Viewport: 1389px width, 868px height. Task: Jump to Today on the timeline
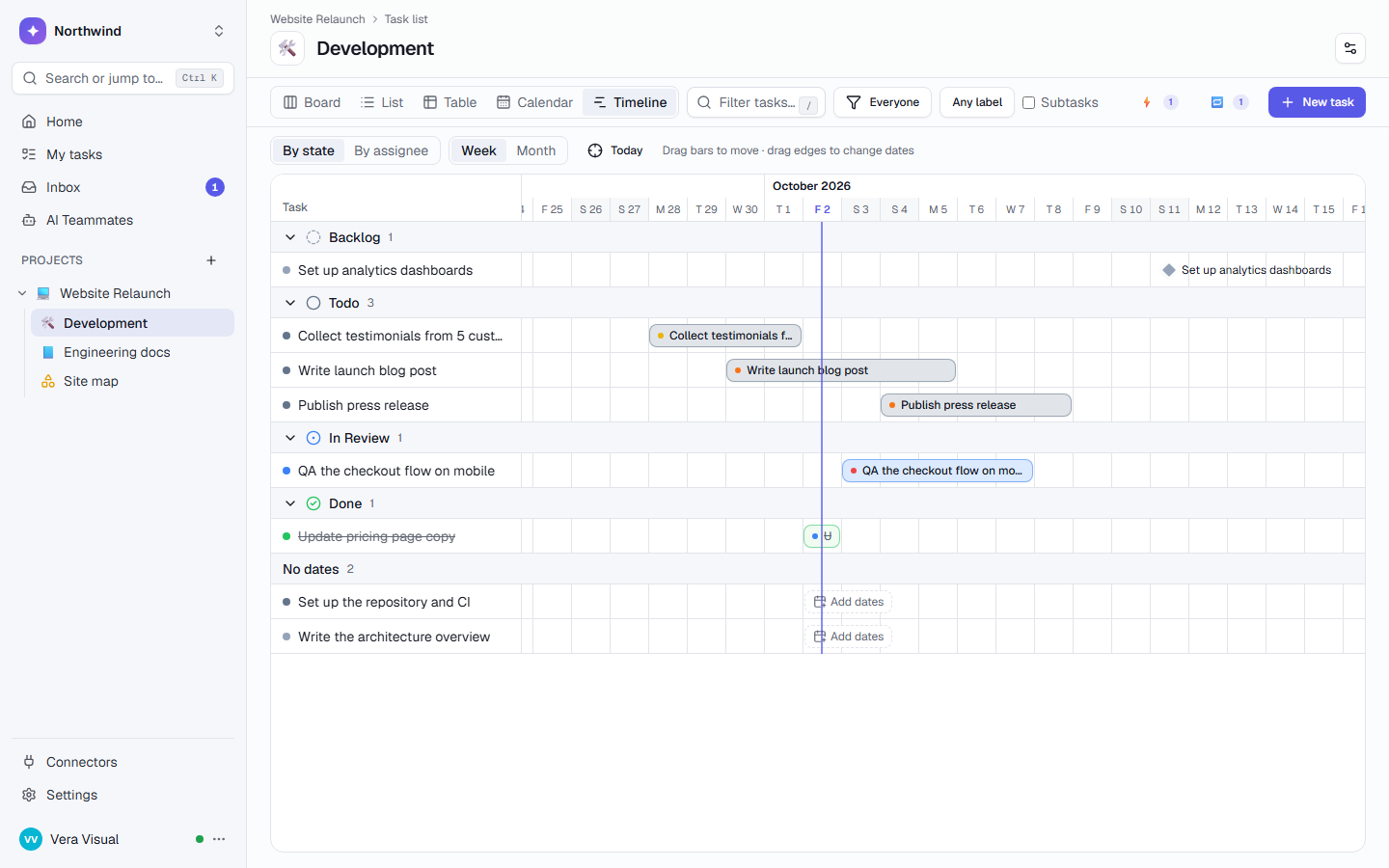[615, 150]
